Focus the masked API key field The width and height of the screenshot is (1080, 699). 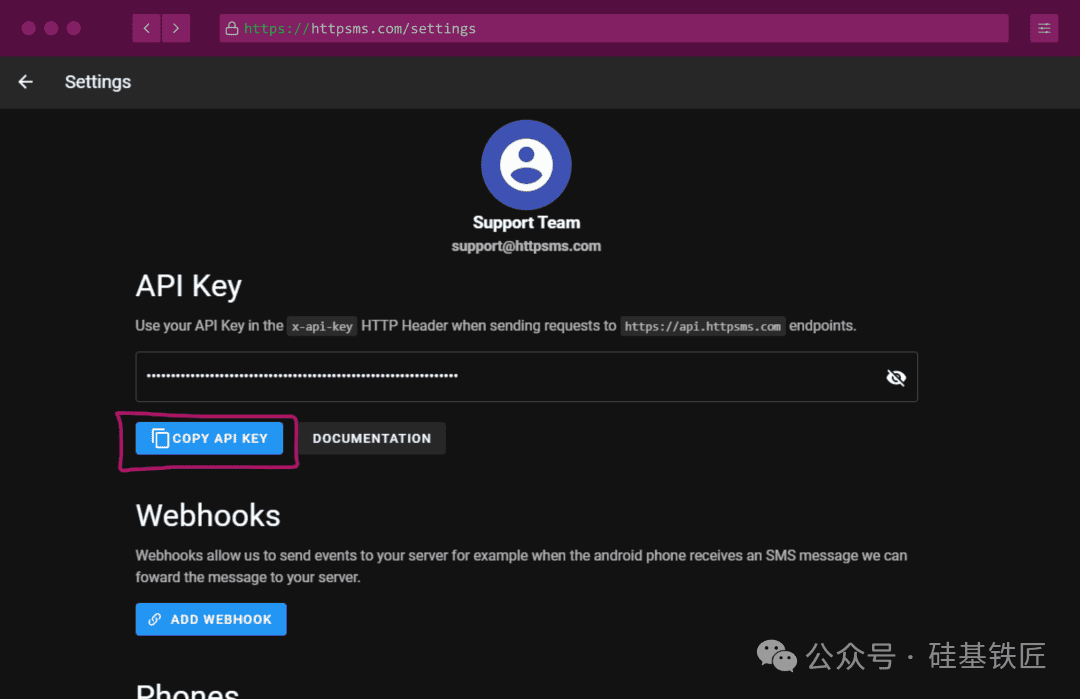pos(526,377)
